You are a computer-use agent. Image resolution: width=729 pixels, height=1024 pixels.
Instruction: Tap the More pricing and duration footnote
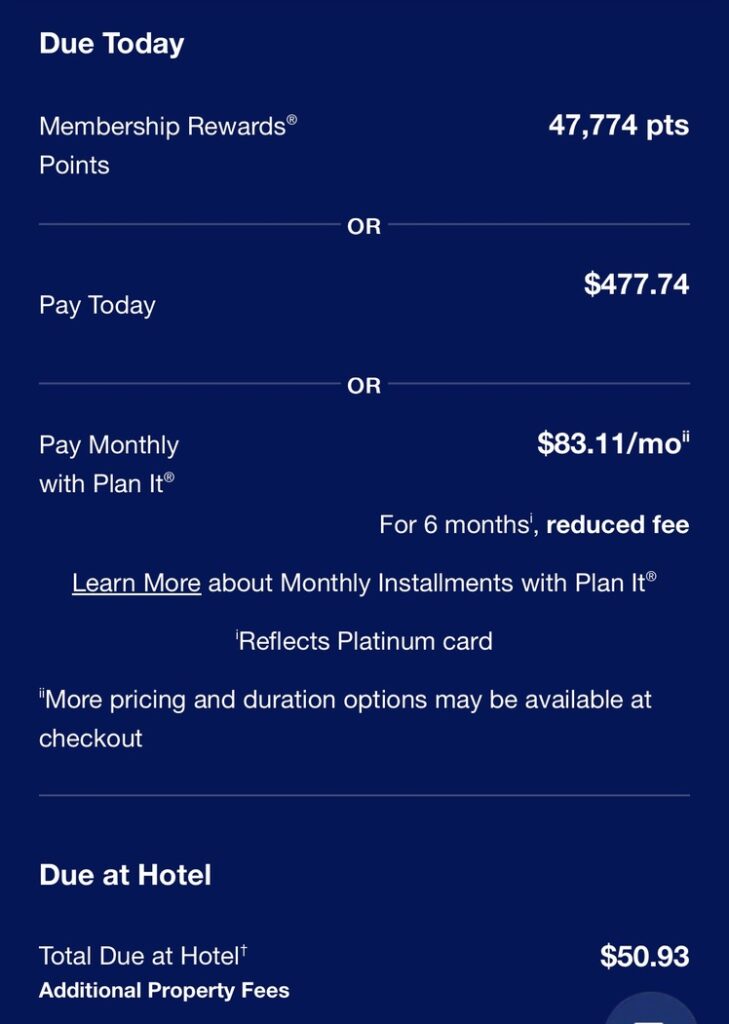point(345,719)
